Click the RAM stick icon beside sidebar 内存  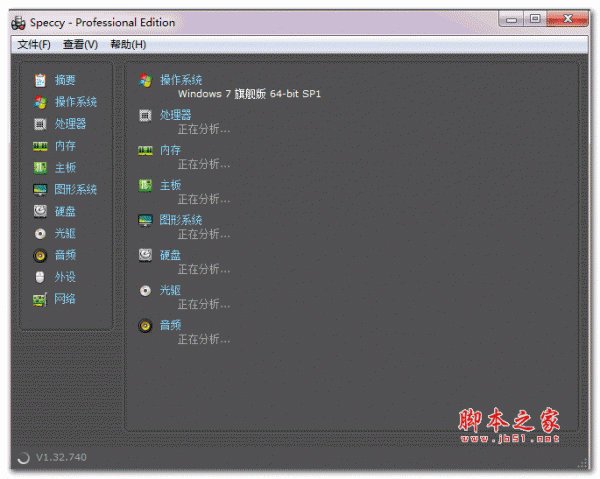pyautogui.click(x=40, y=146)
